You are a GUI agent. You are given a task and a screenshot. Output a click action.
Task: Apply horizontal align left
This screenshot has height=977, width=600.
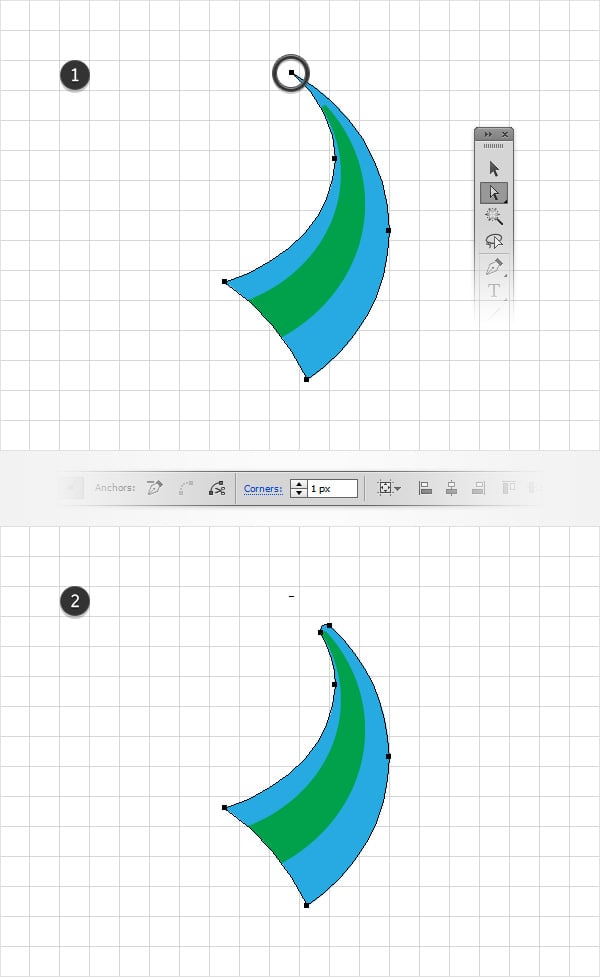426,488
